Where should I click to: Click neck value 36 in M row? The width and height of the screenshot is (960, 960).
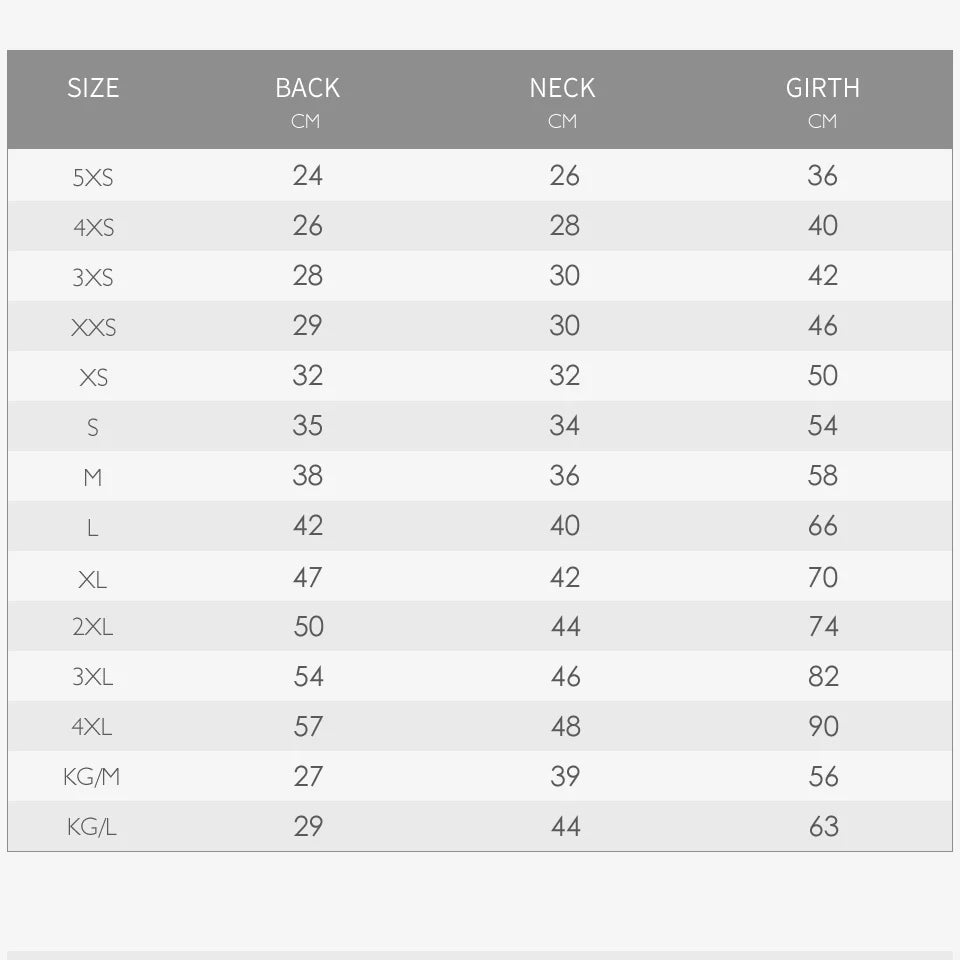pos(564,476)
